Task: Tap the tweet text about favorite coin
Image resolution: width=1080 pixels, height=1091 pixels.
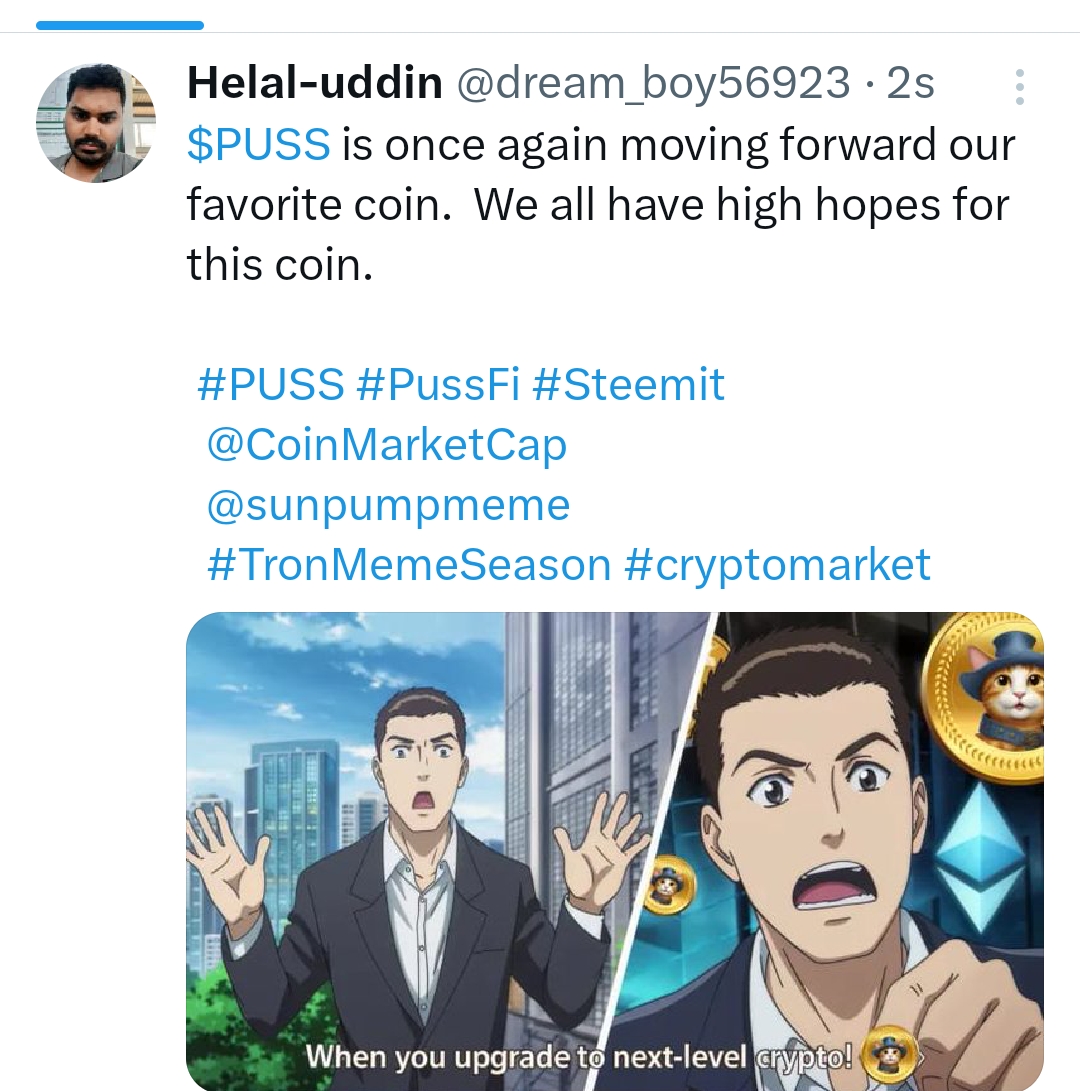Action: (x=601, y=205)
